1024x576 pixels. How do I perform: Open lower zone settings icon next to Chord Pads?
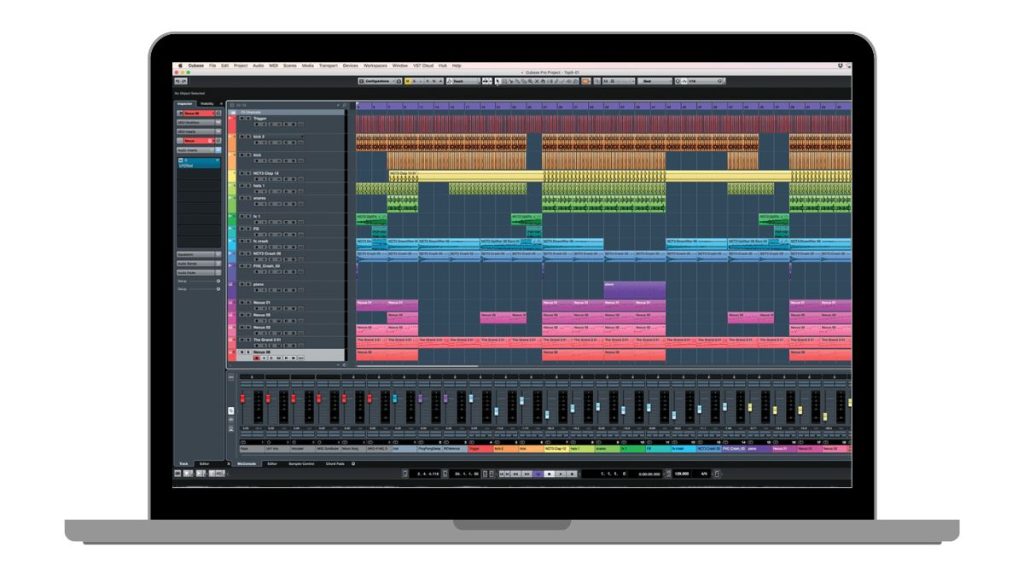click(353, 464)
